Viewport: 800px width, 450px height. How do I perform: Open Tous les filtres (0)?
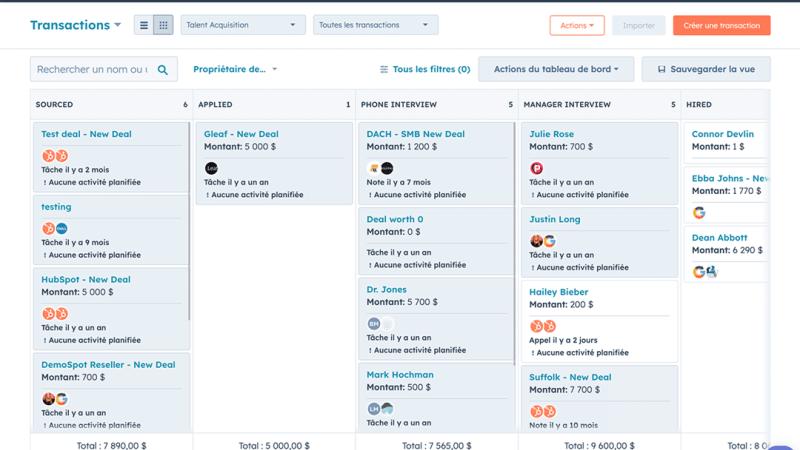click(425, 69)
